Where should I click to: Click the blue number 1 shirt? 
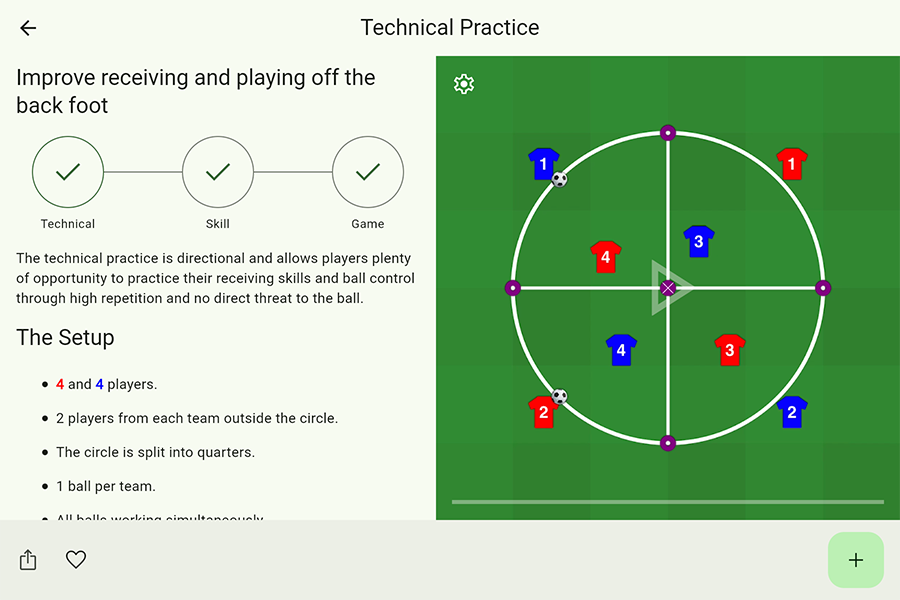[x=543, y=163]
